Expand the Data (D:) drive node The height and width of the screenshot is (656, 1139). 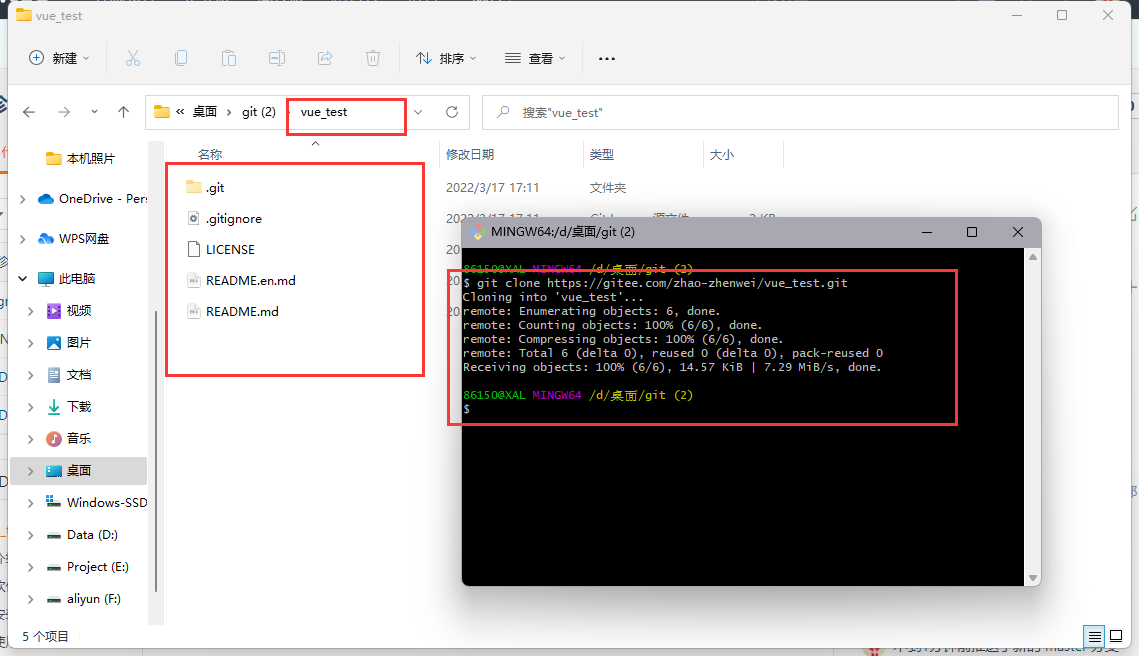(31, 535)
